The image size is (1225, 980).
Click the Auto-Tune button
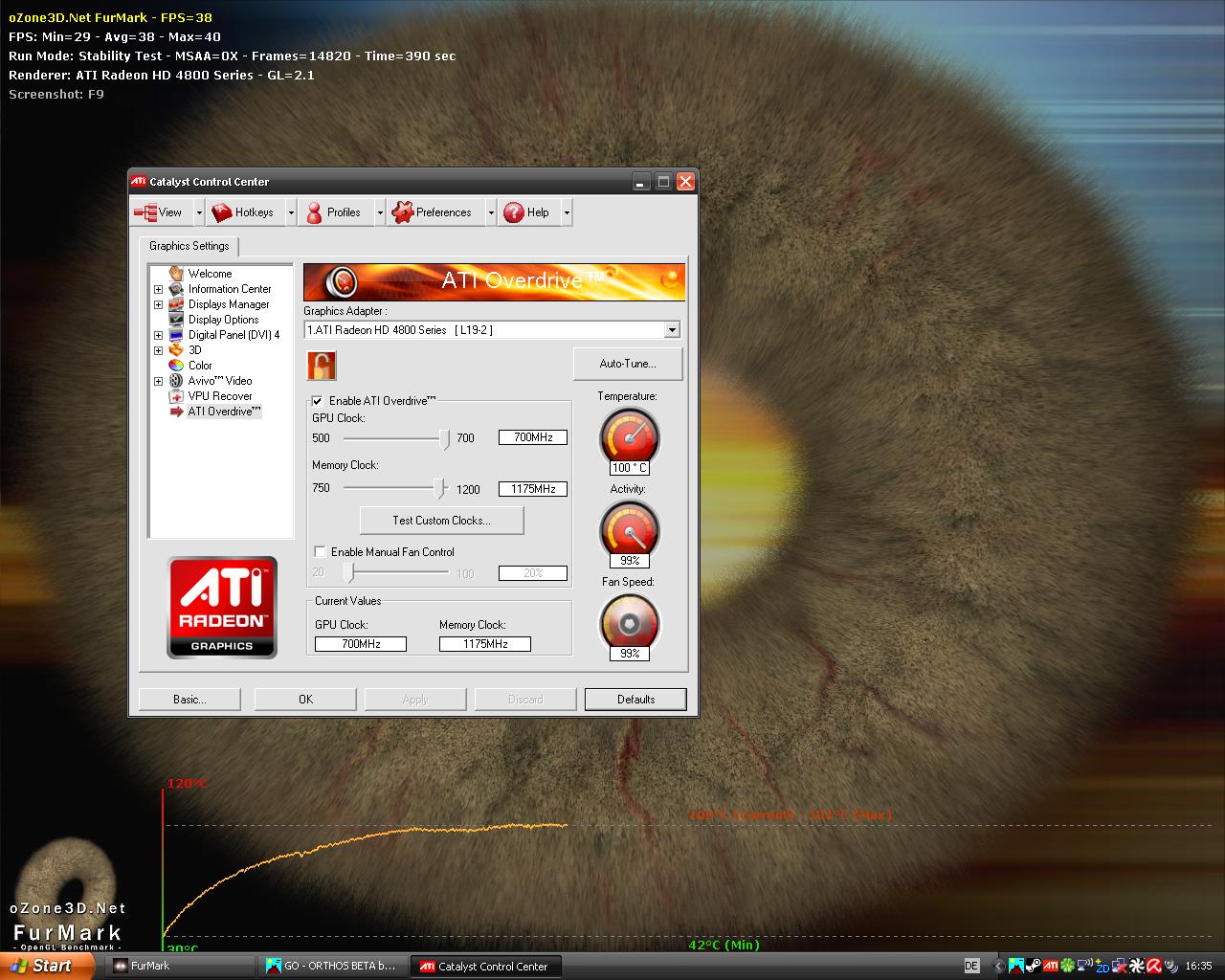(x=628, y=364)
